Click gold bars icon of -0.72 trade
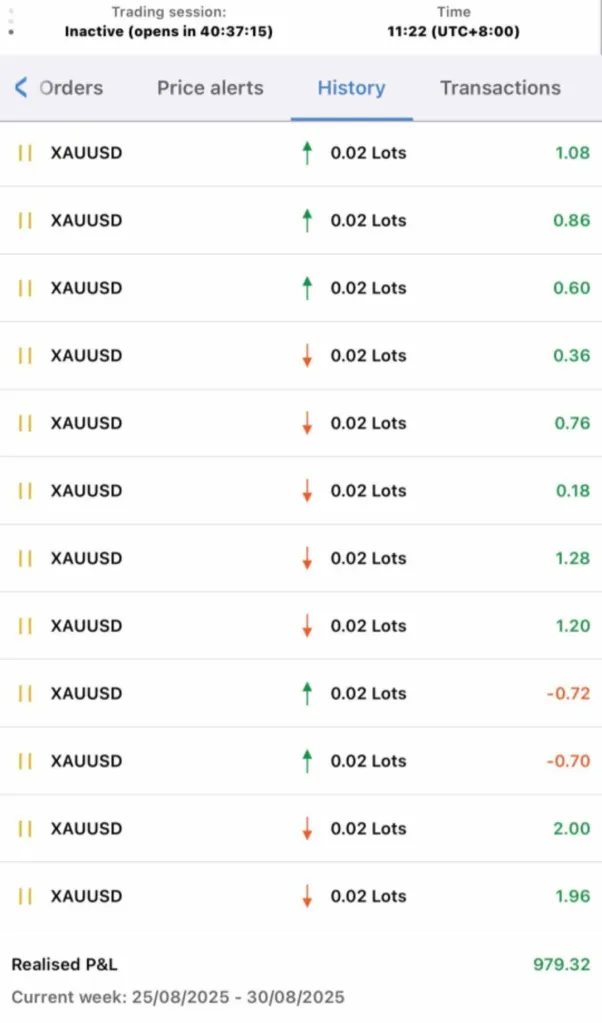The image size is (602, 1023). [x=26, y=693]
